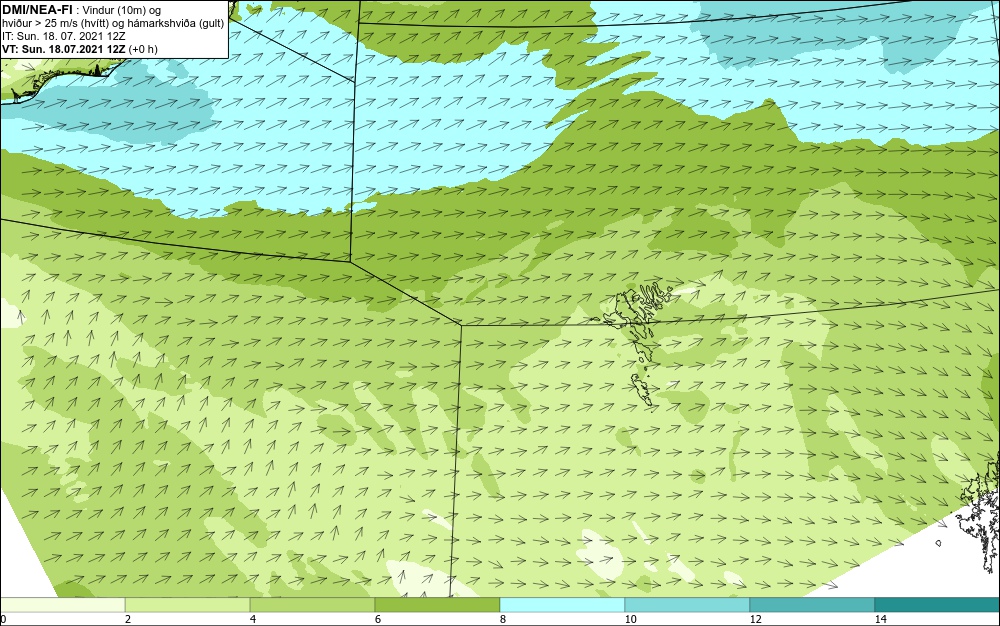Click the 4–6 m/s green legend swatch
This screenshot has width=1000, height=626.
pos(312,605)
